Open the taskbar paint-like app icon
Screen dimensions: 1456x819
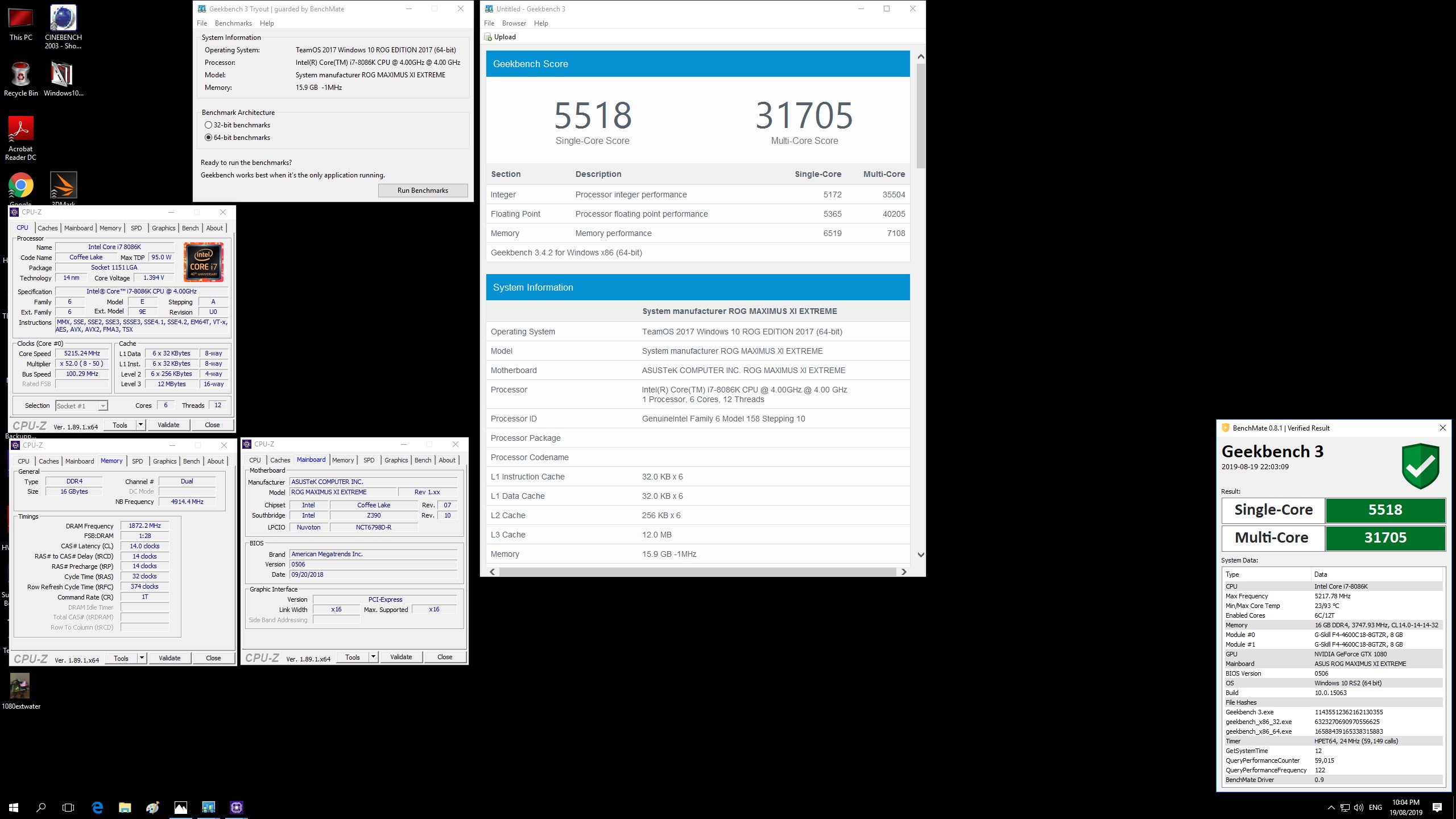click(152, 807)
